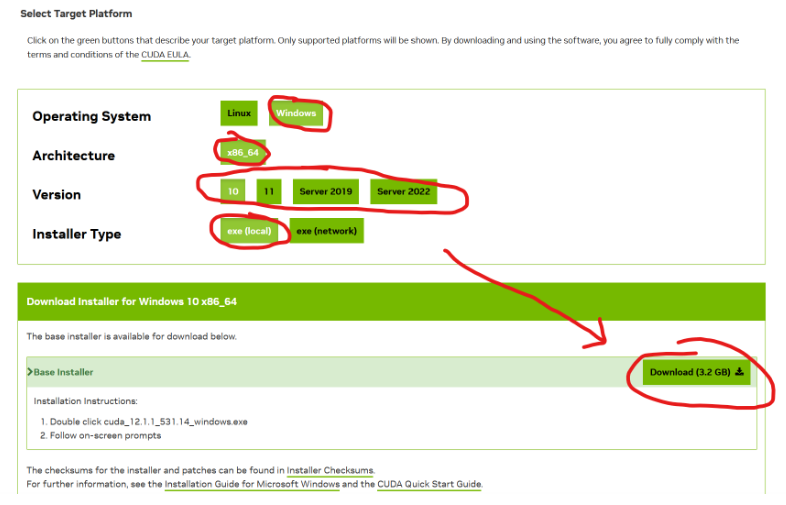
Task: Click the 'Operating System' label
Action: [x=92, y=116]
